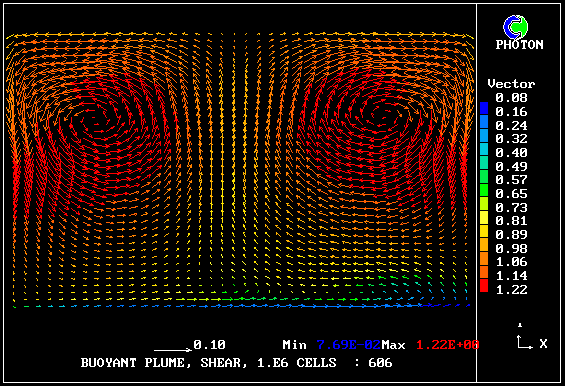Click the red maximum value 1.22E+00

(x=448, y=345)
